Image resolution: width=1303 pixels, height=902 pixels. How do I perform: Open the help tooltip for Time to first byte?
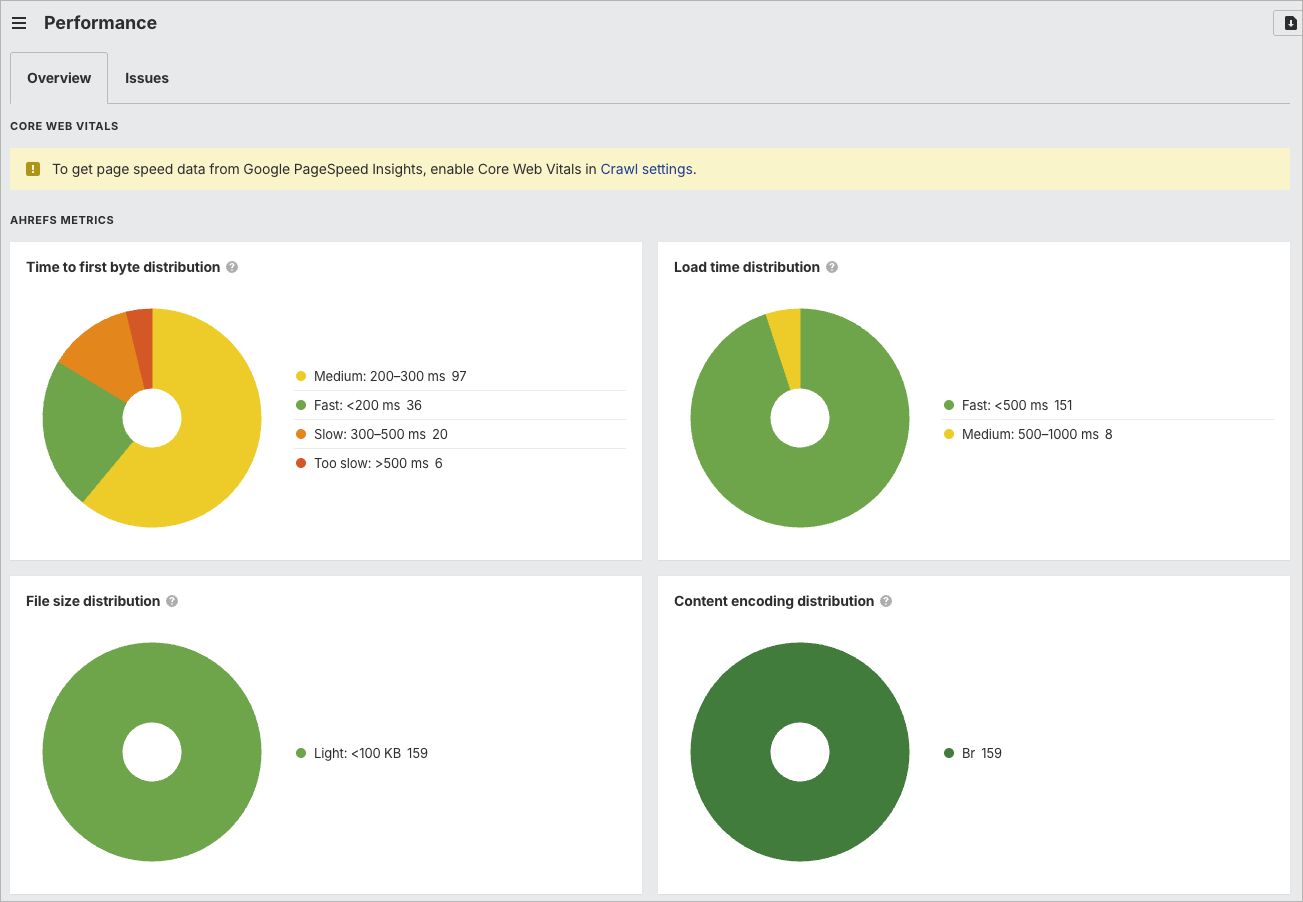232,267
